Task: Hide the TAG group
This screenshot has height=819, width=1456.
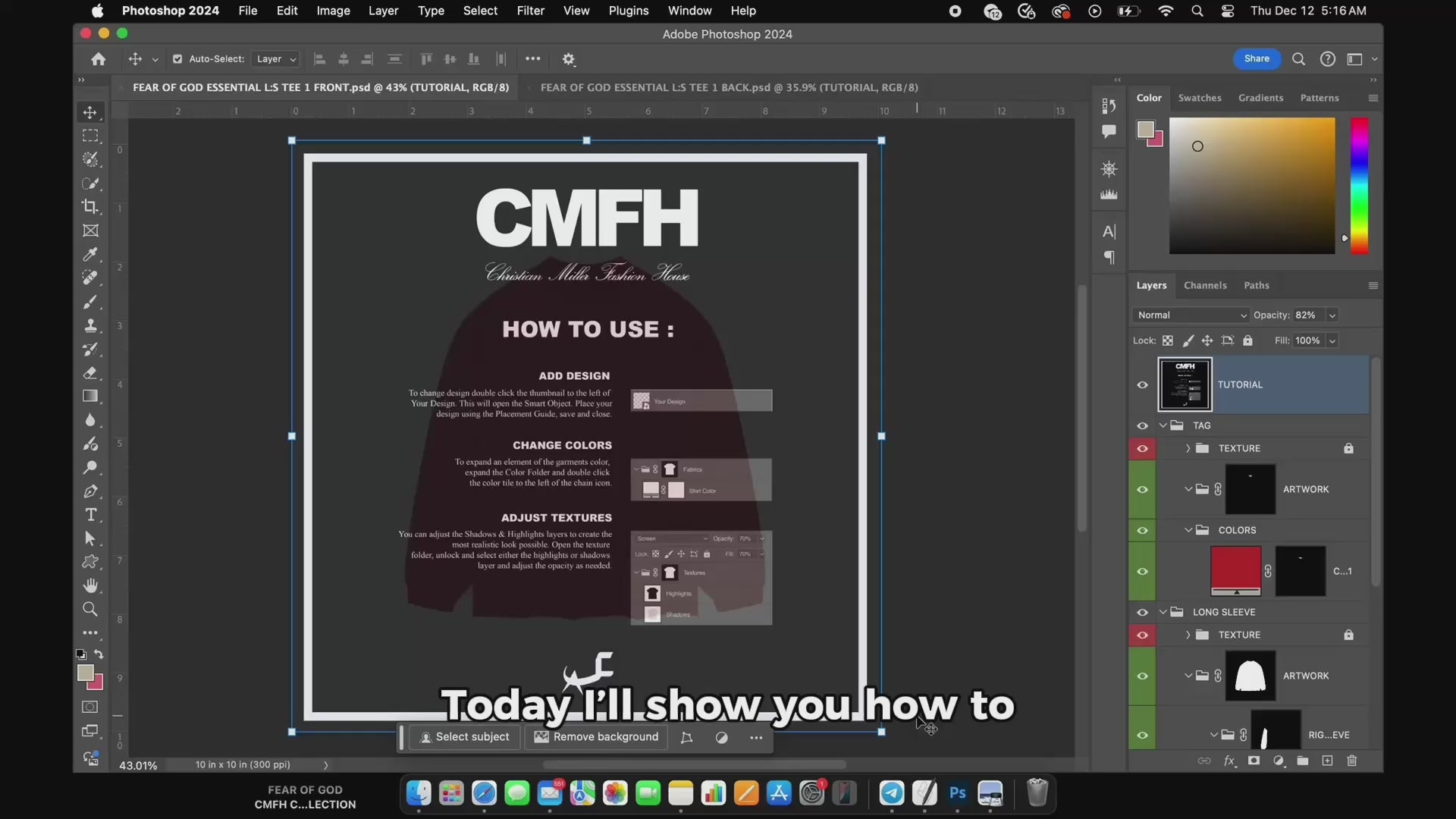Action: click(x=1142, y=426)
